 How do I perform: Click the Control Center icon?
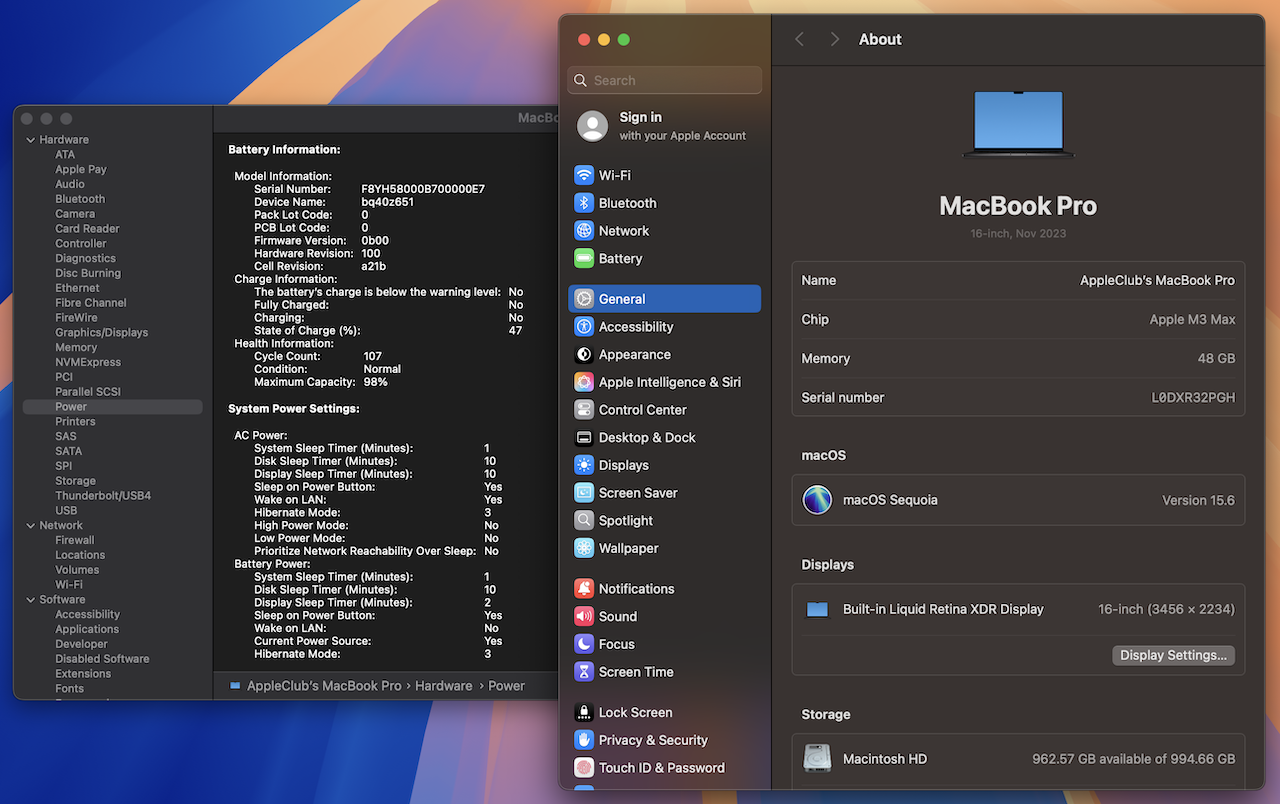584,410
